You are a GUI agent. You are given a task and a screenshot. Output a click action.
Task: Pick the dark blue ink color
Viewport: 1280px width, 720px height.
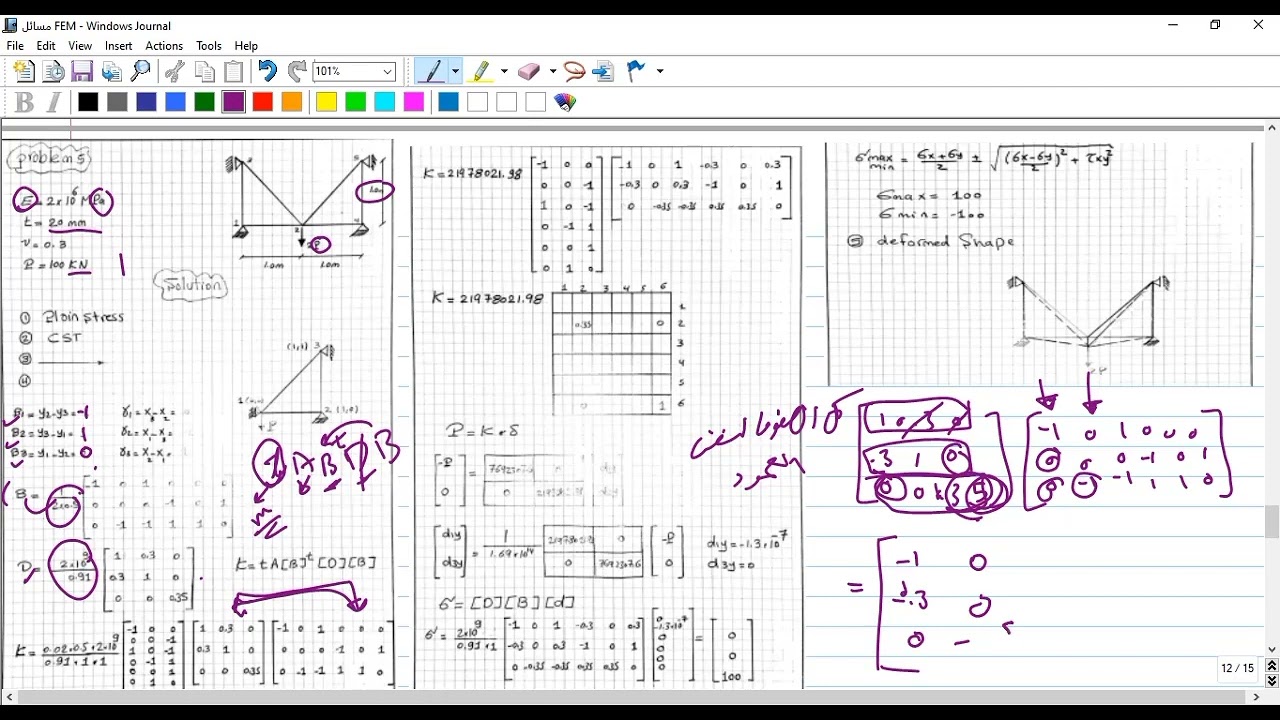[146, 102]
